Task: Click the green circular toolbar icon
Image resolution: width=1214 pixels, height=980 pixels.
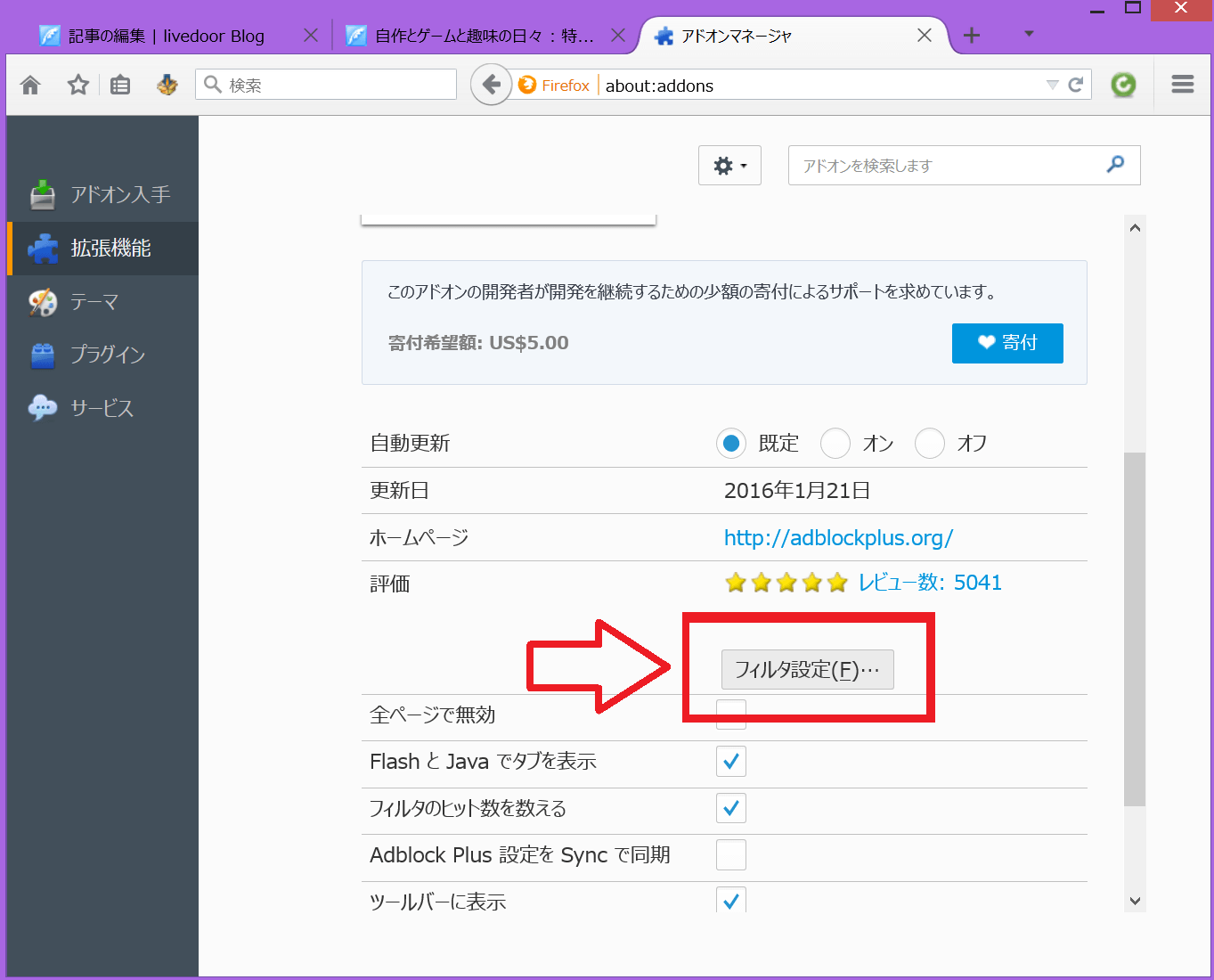Action: (1123, 85)
